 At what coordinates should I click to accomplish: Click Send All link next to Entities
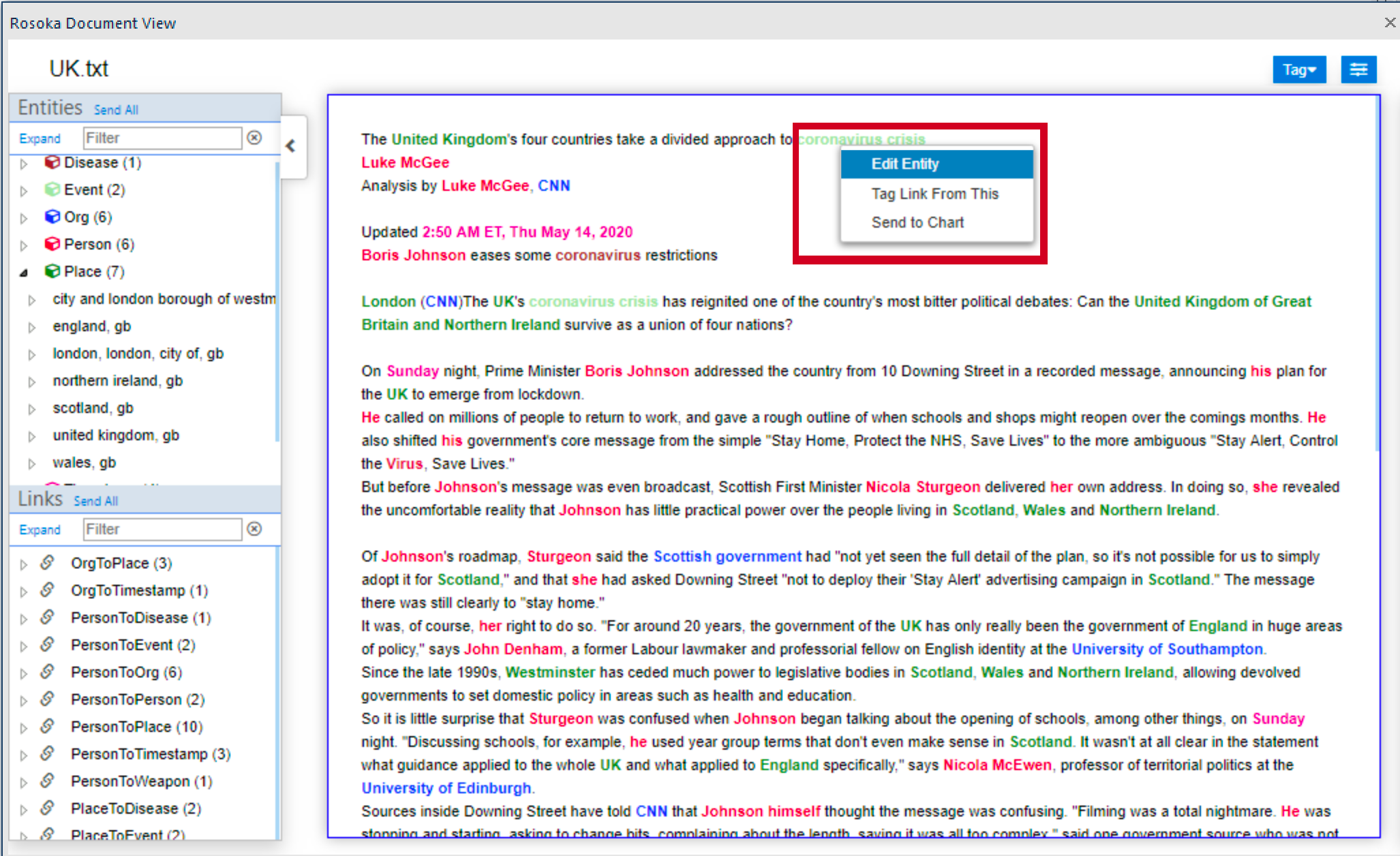116,110
